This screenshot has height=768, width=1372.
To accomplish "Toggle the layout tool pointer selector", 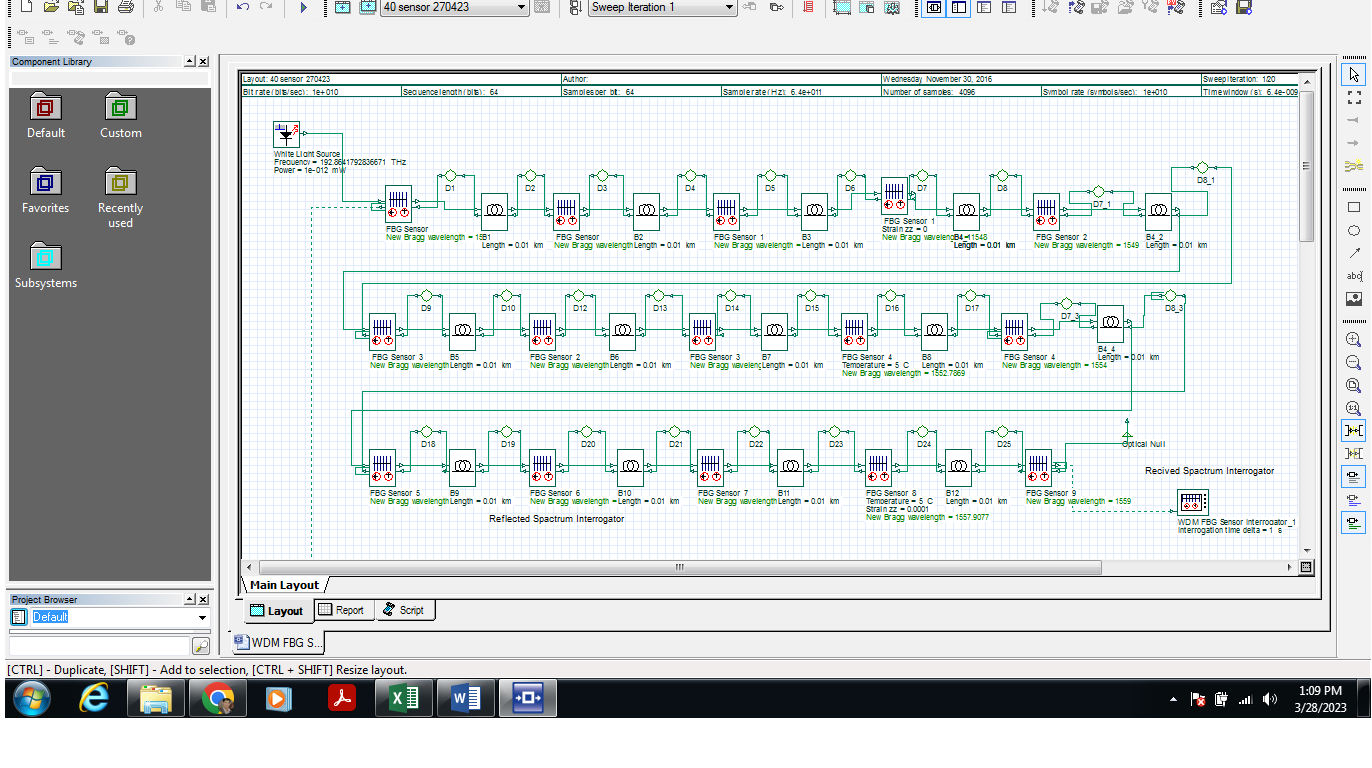I will coord(1354,75).
